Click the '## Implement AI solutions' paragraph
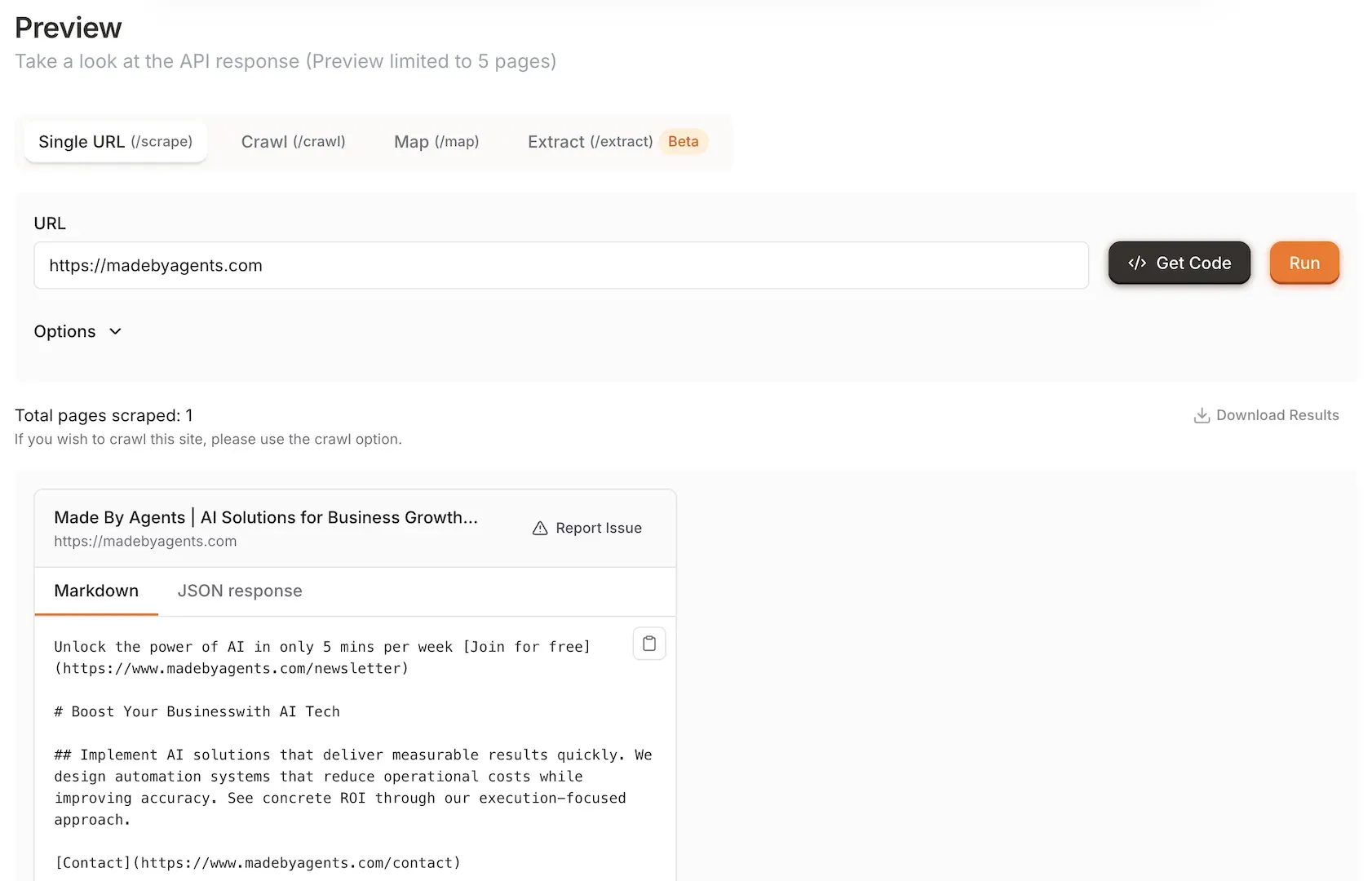1372x881 pixels. (x=353, y=787)
